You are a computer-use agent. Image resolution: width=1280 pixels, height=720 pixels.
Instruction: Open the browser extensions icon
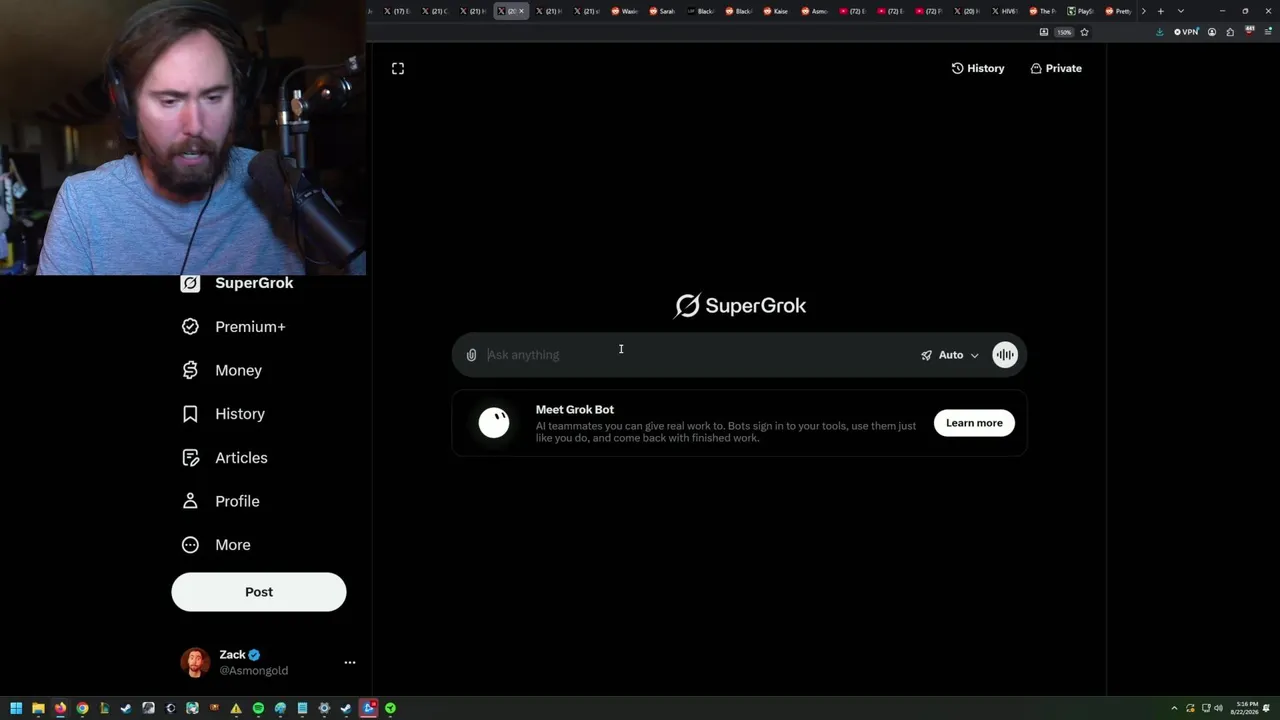coord(1230,32)
